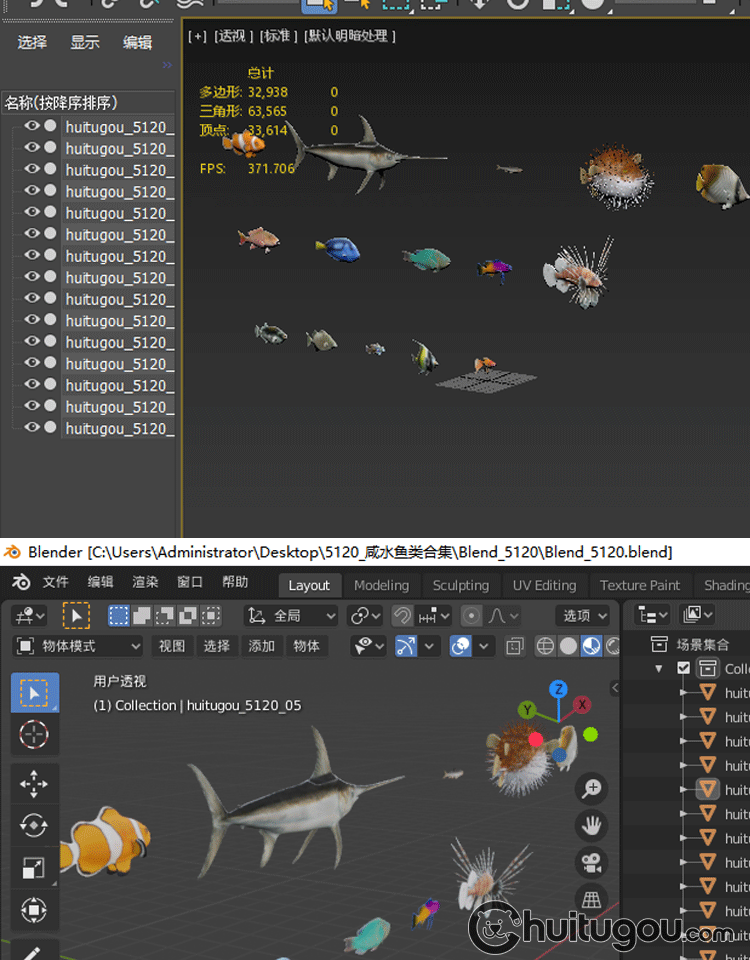Image resolution: width=750 pixels, height=960 pixels.
Task: Toggle camera view with camera icon
Action: point(592,862)
